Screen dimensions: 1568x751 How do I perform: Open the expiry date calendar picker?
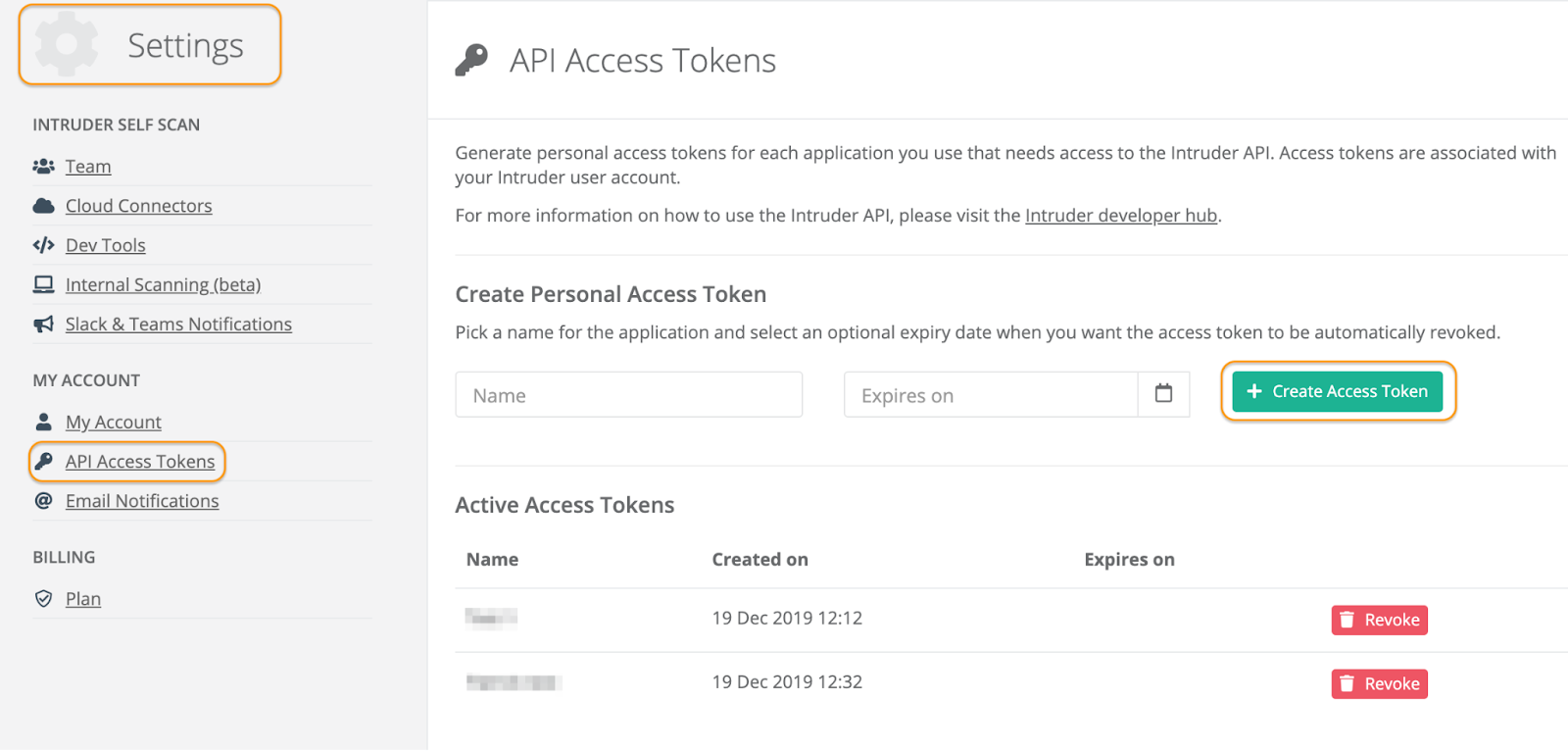[1163, 394]
